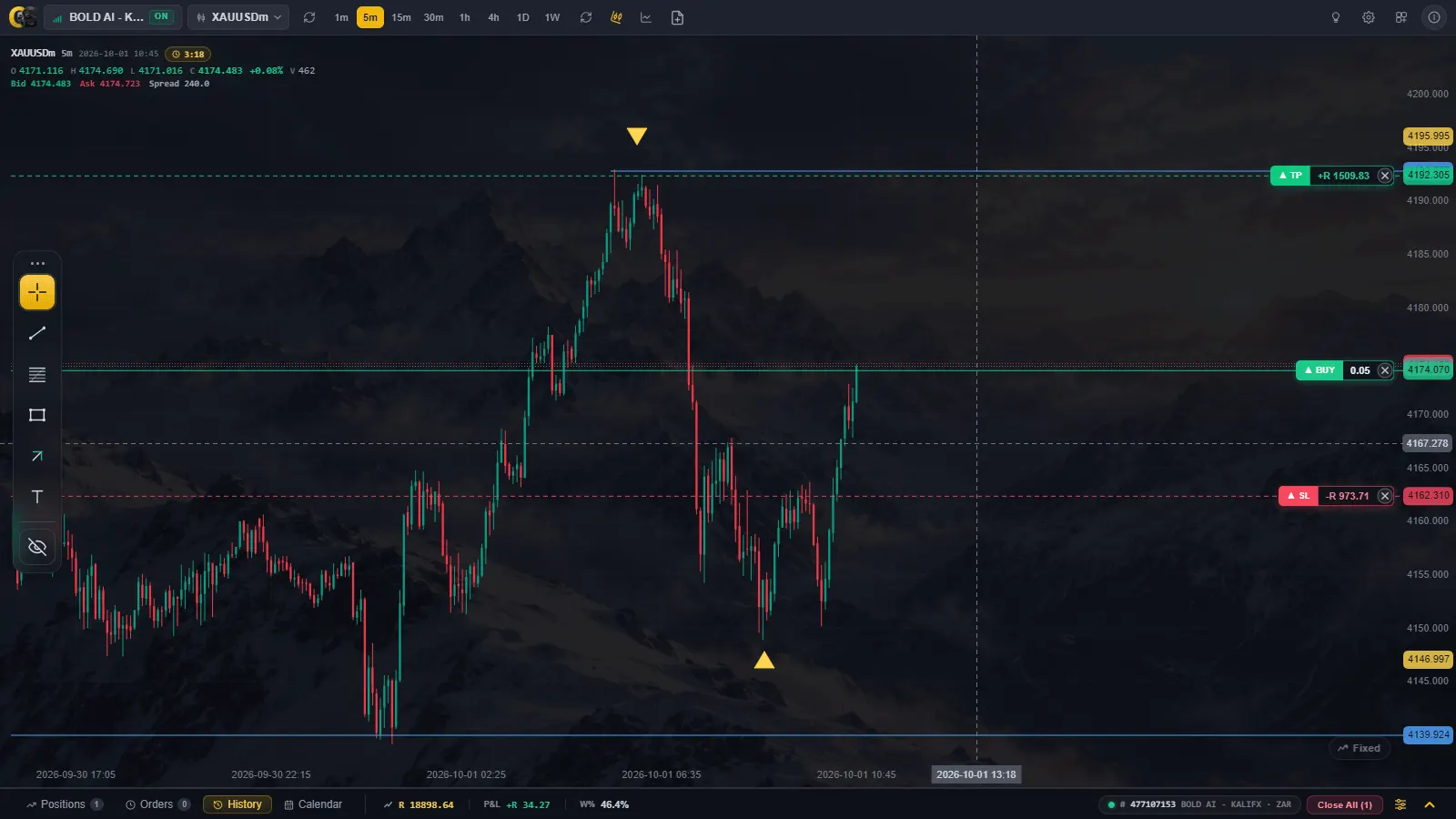Click the TP label on the chart
Image resolution: width=1456 pixels, height=819 pixels.
[x=1290, y=176]
